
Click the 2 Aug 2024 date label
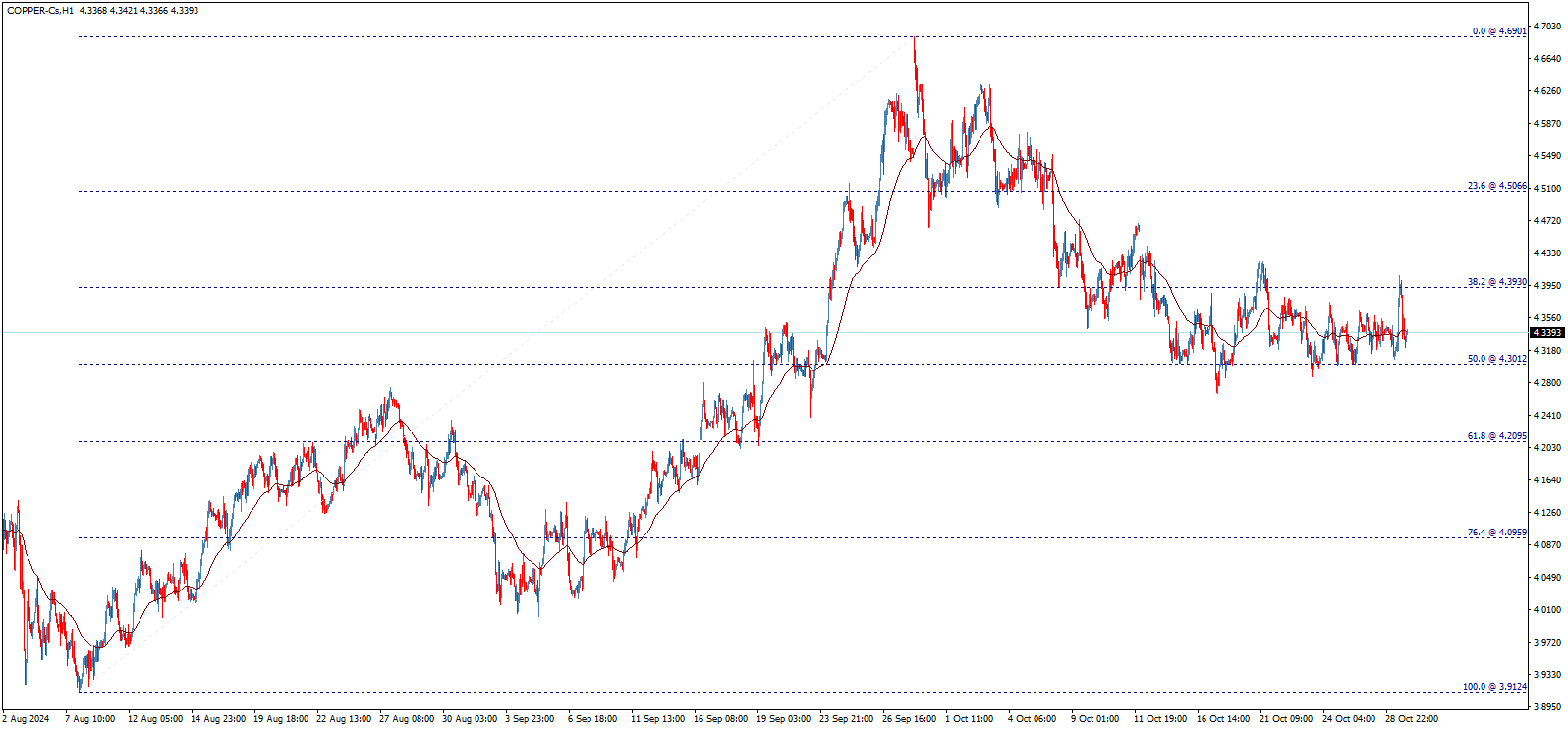(27, 719)
